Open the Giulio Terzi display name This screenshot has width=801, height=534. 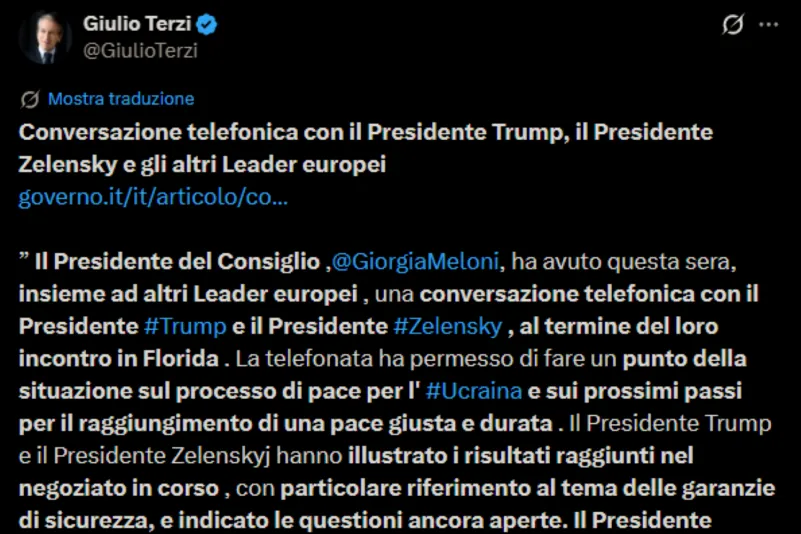click(136, 25)
